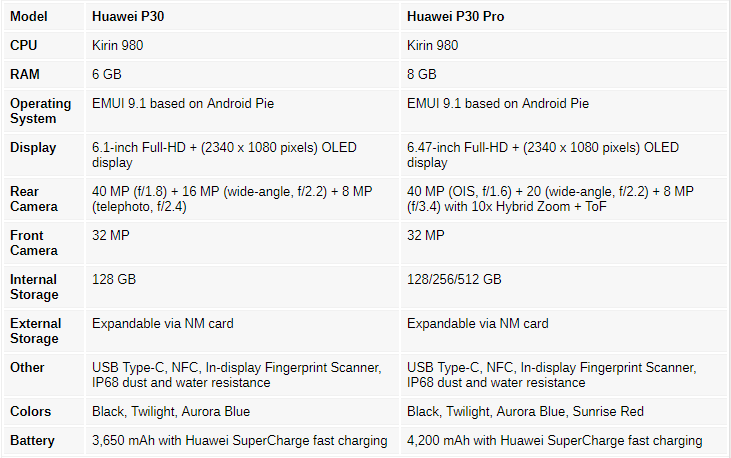Click the External Storage row label

[35, 330]
